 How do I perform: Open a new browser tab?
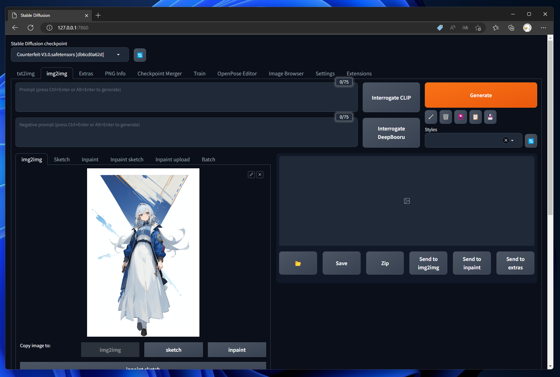click(x=98, y=15)
